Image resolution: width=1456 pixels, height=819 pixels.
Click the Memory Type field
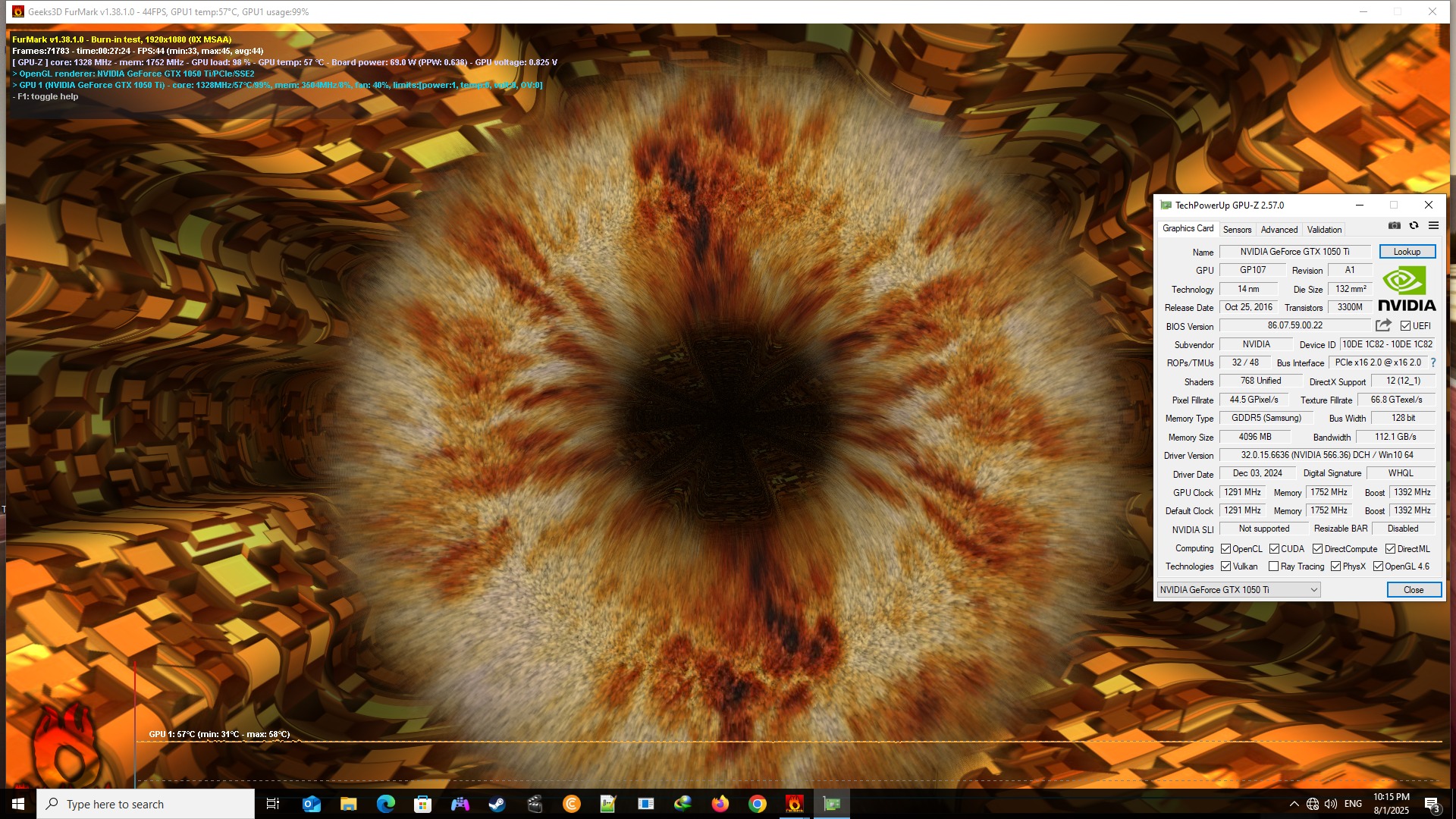tap(1266, 418)
